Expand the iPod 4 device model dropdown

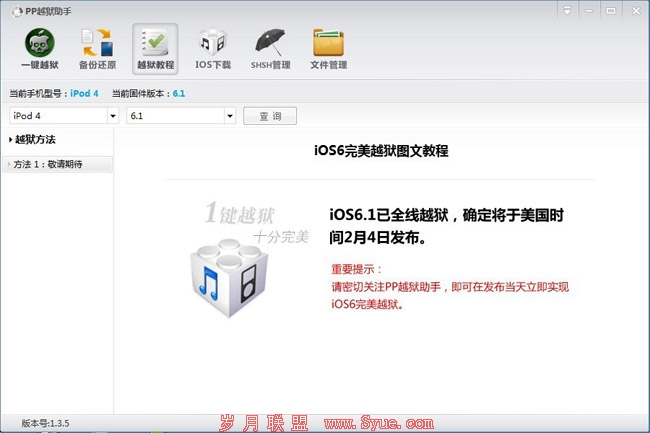tap(113, 116)
